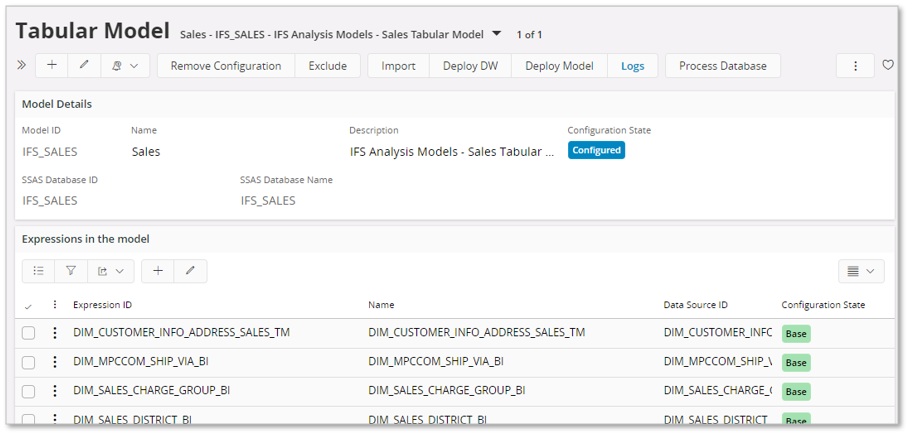The image size is (908, 433).
Task: Open the top toolbar three-dot more menu
Action: [855, 66]
